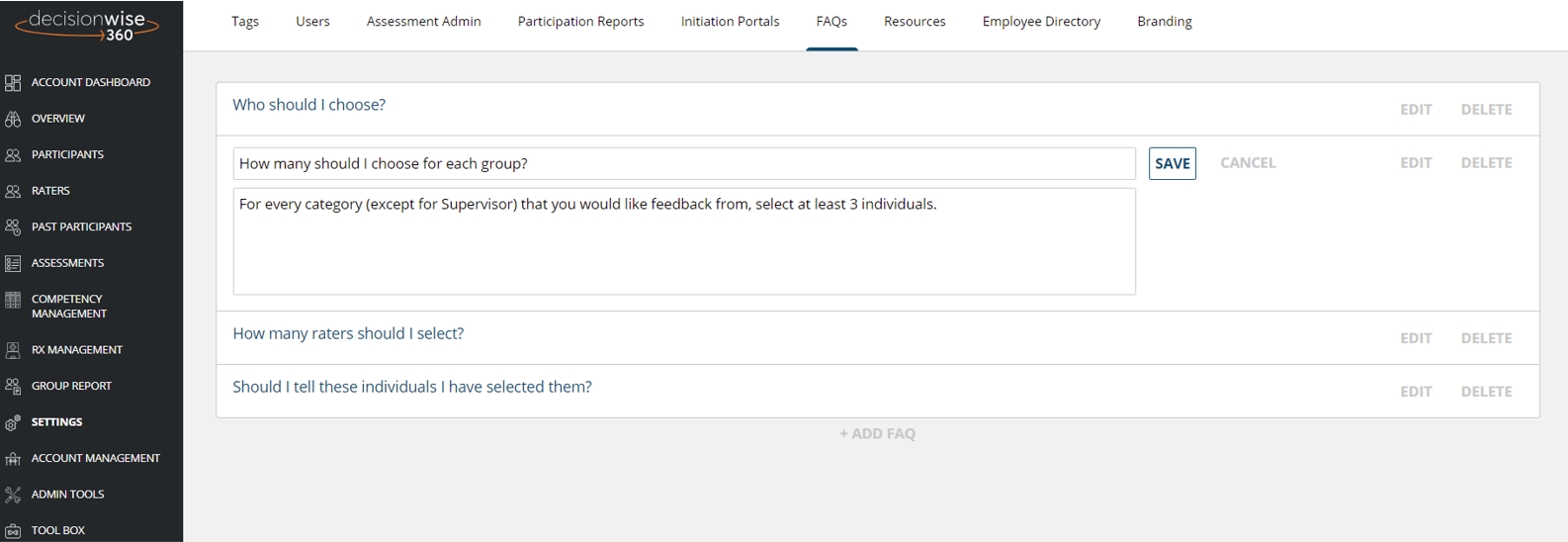Expand "Should I tell these individuals" FAQ
The width and height of the screenshot is (1568, 542).
tap(412, 388)
